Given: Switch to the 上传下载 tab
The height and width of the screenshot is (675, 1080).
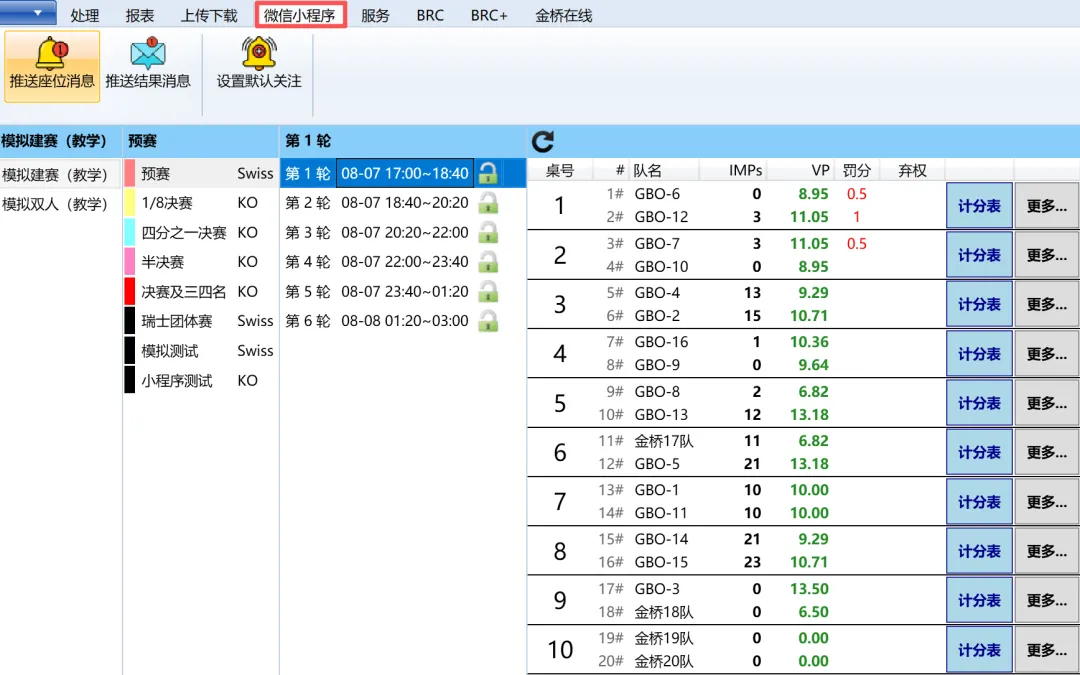Looking at the screenshot, I should 209,15.
